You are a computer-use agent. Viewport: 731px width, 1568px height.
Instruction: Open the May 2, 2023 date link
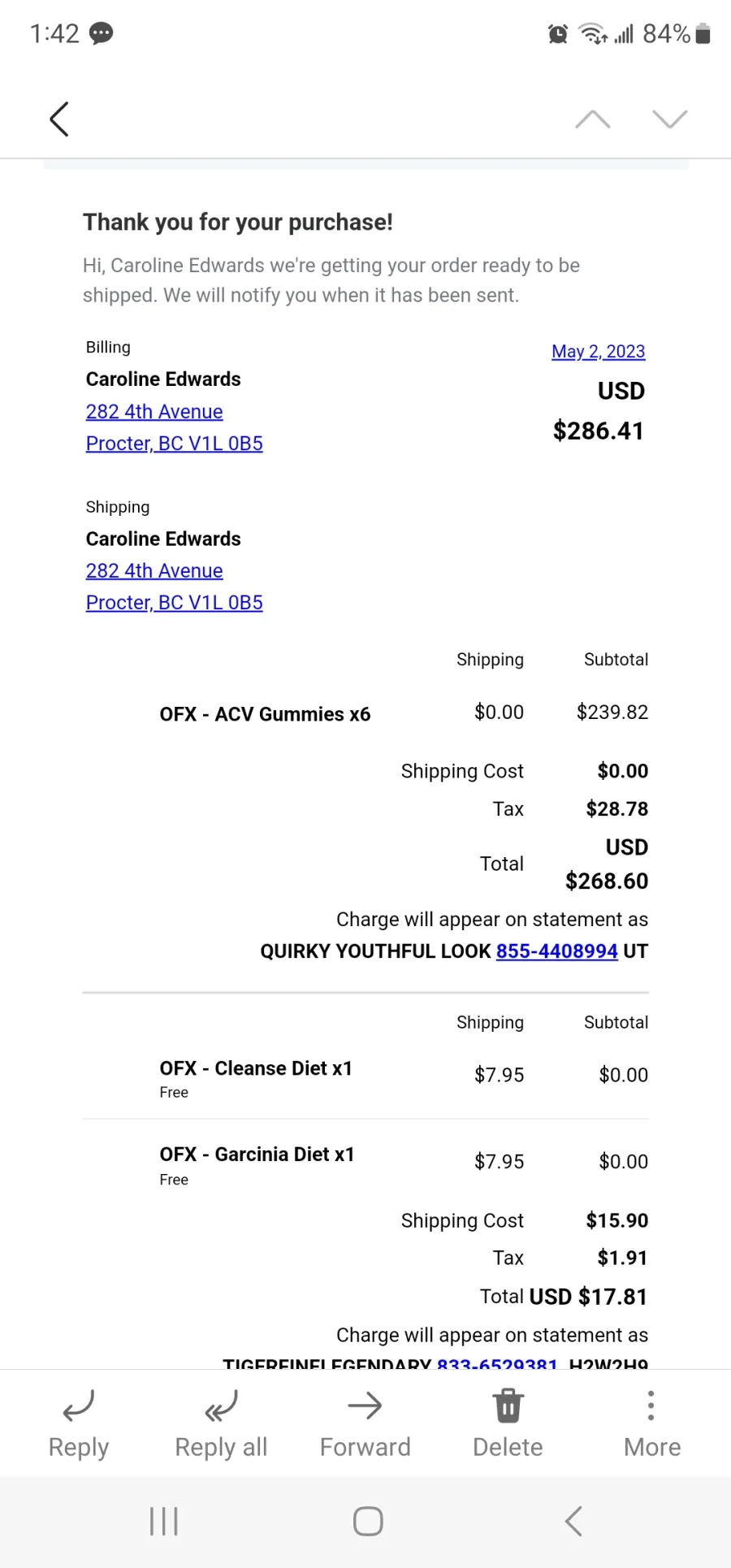click(x=599, y=351)
